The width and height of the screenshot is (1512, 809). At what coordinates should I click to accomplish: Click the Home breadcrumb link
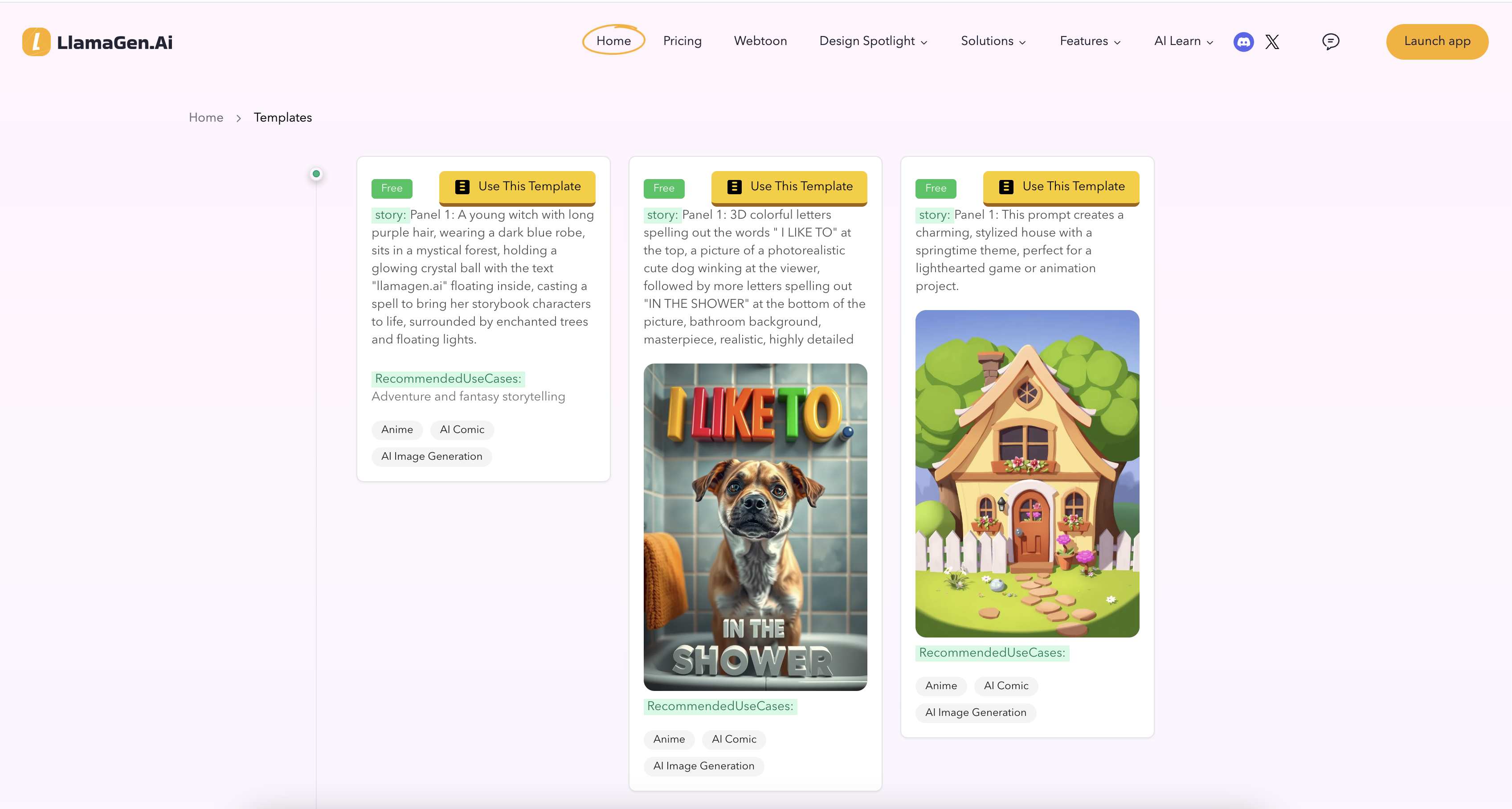coord(205,118)
